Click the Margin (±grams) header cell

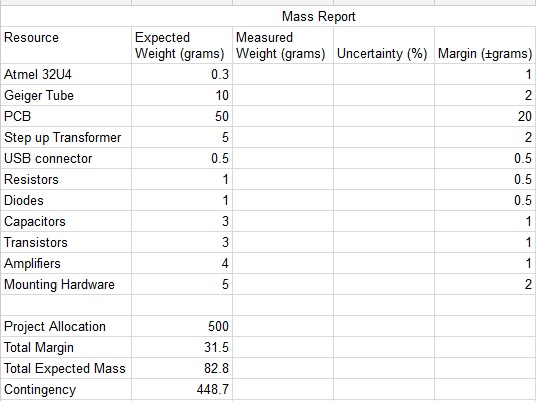click(485, 45)
